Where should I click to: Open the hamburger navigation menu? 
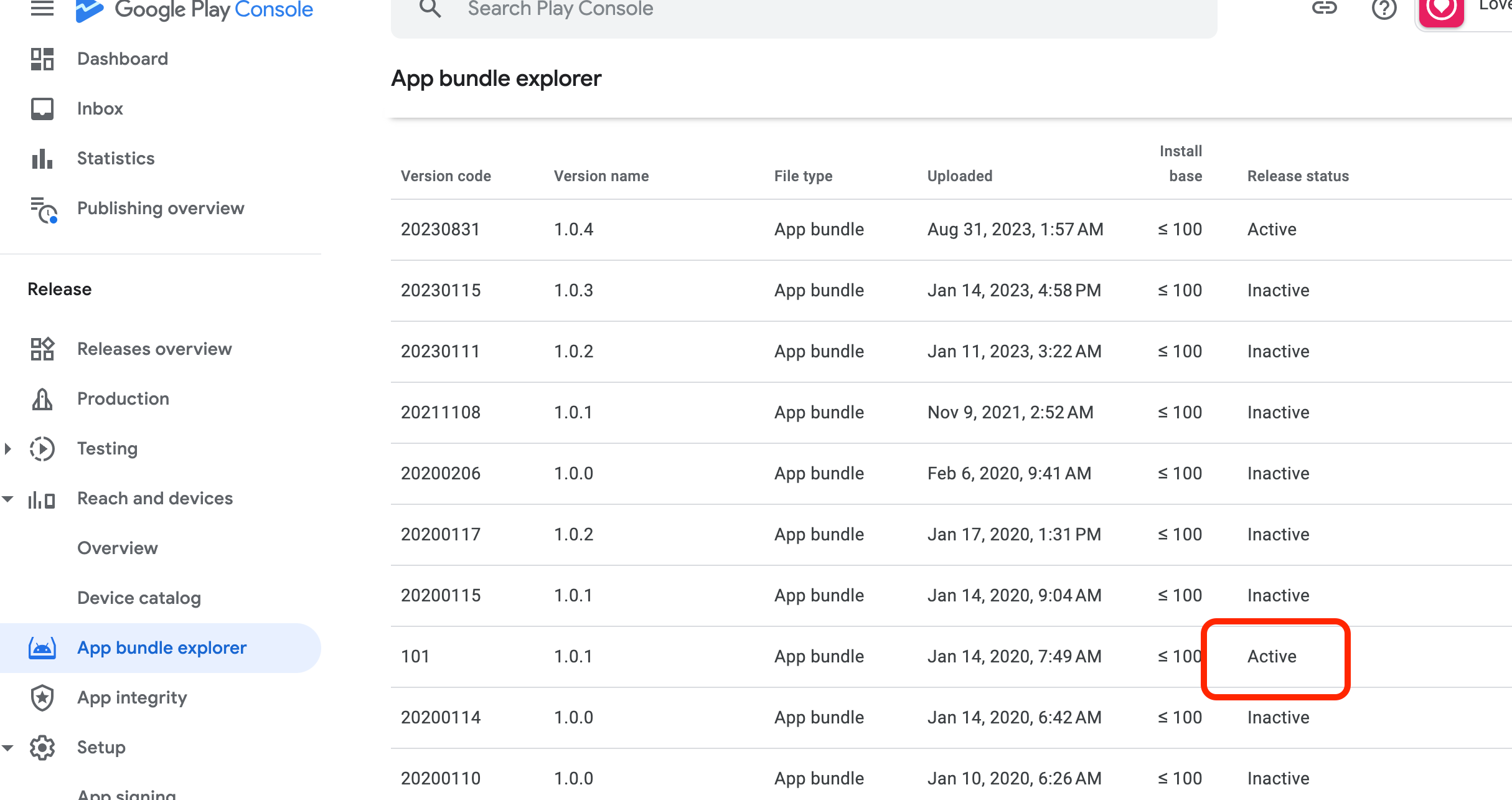tap(42, 8)
